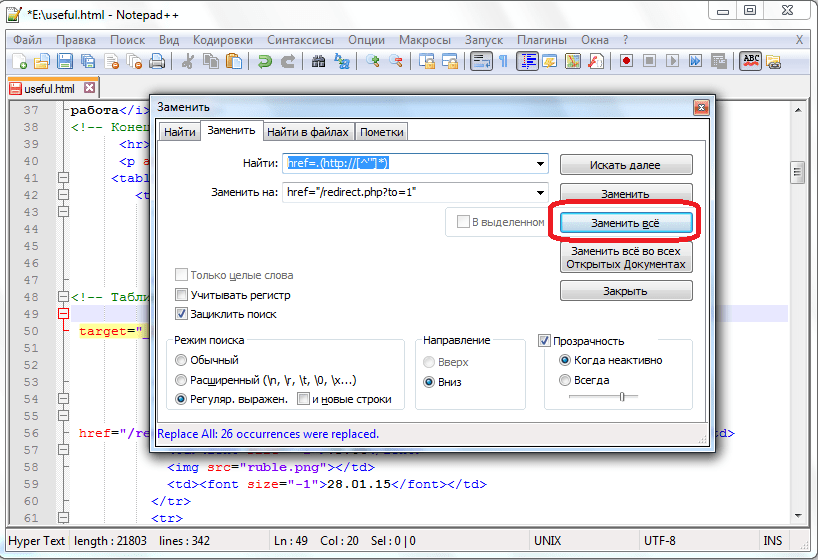Click the Print toolbar icon
Viewport: 818px width, 560px height.
click(157, 61)
